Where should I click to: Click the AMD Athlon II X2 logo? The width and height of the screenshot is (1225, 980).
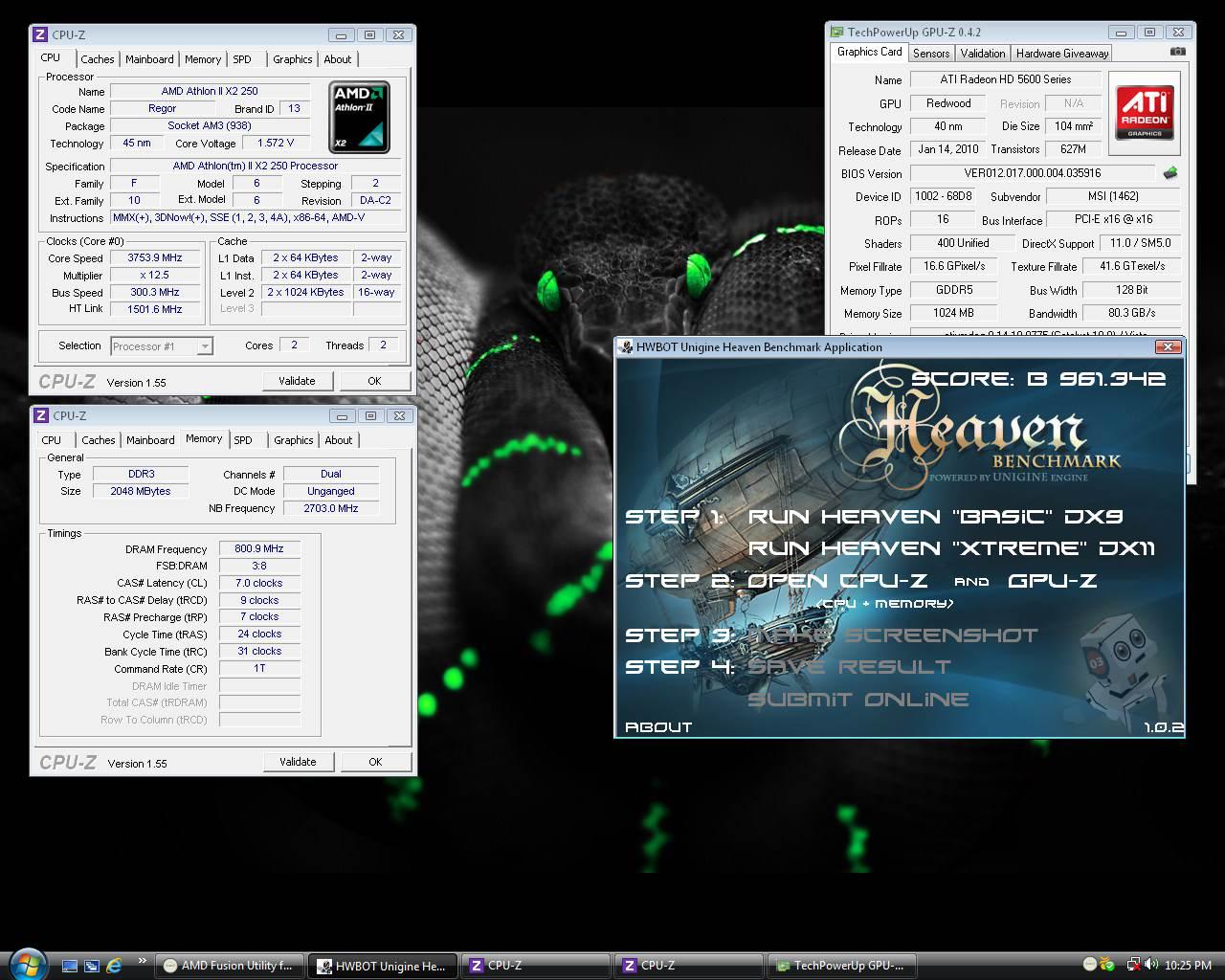[359, 117]
